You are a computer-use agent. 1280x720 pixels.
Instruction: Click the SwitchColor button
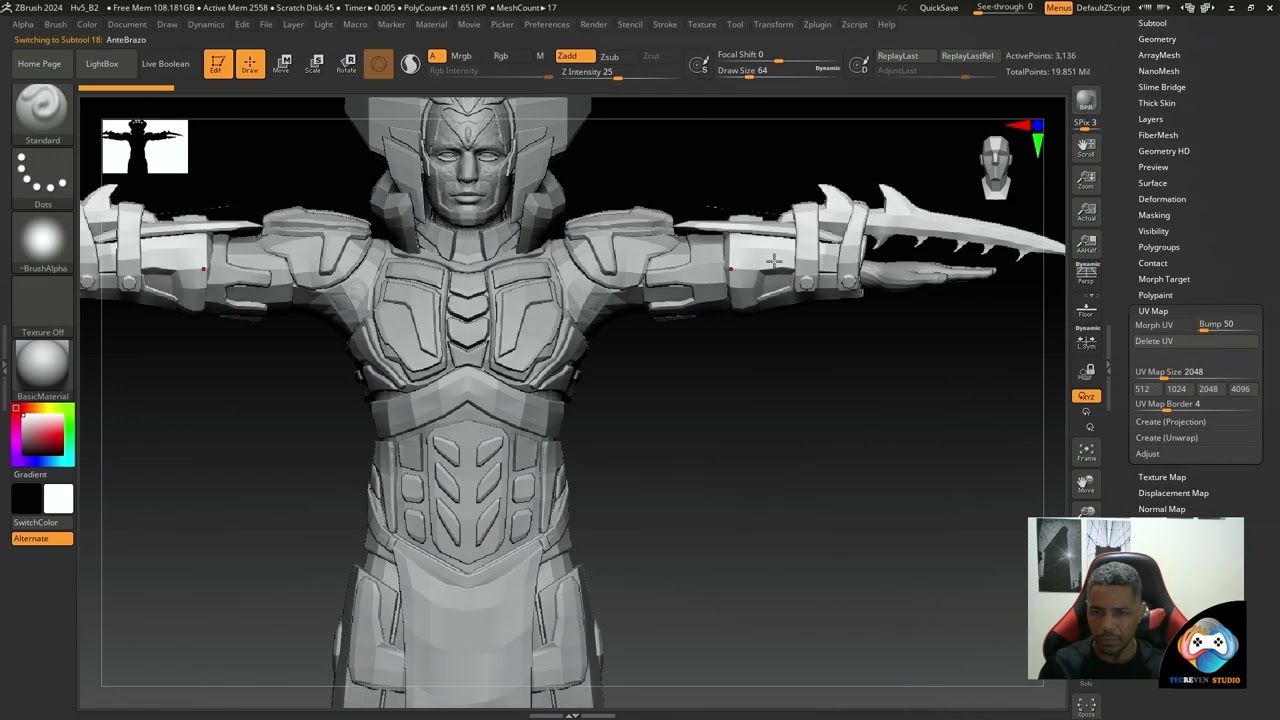click(x=42, y=522)
